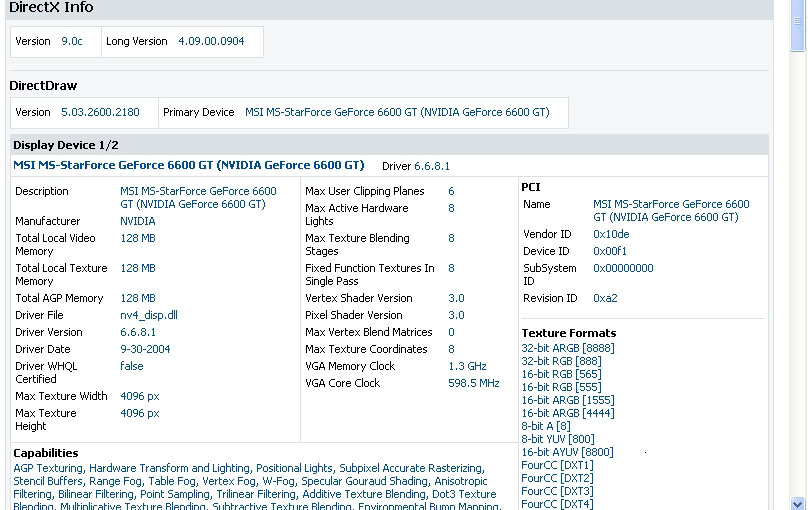
Task: Select the Manufacturer value NVIDIA
Action: (138, 221)
